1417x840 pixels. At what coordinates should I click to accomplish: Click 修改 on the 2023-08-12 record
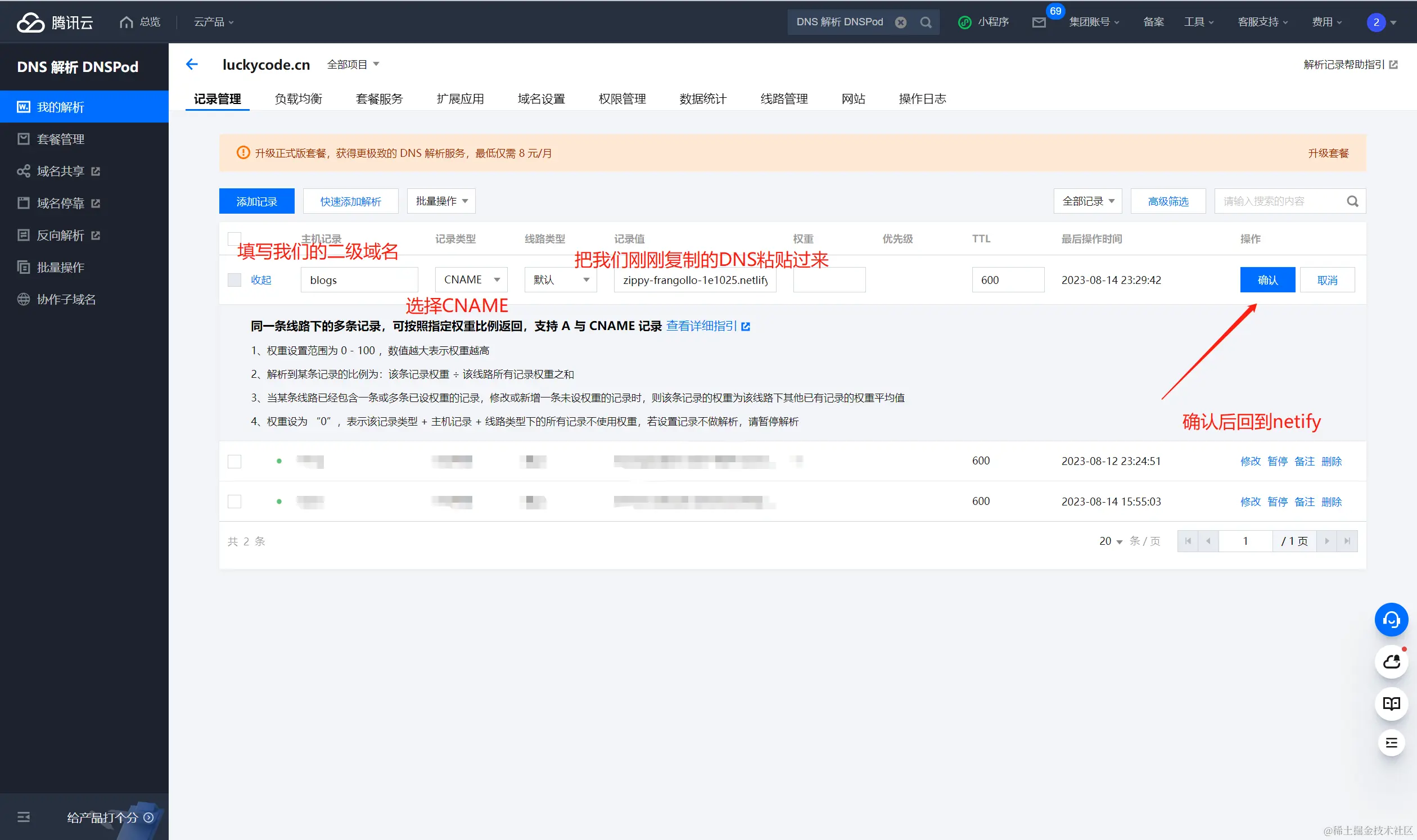coord(1251,461)
